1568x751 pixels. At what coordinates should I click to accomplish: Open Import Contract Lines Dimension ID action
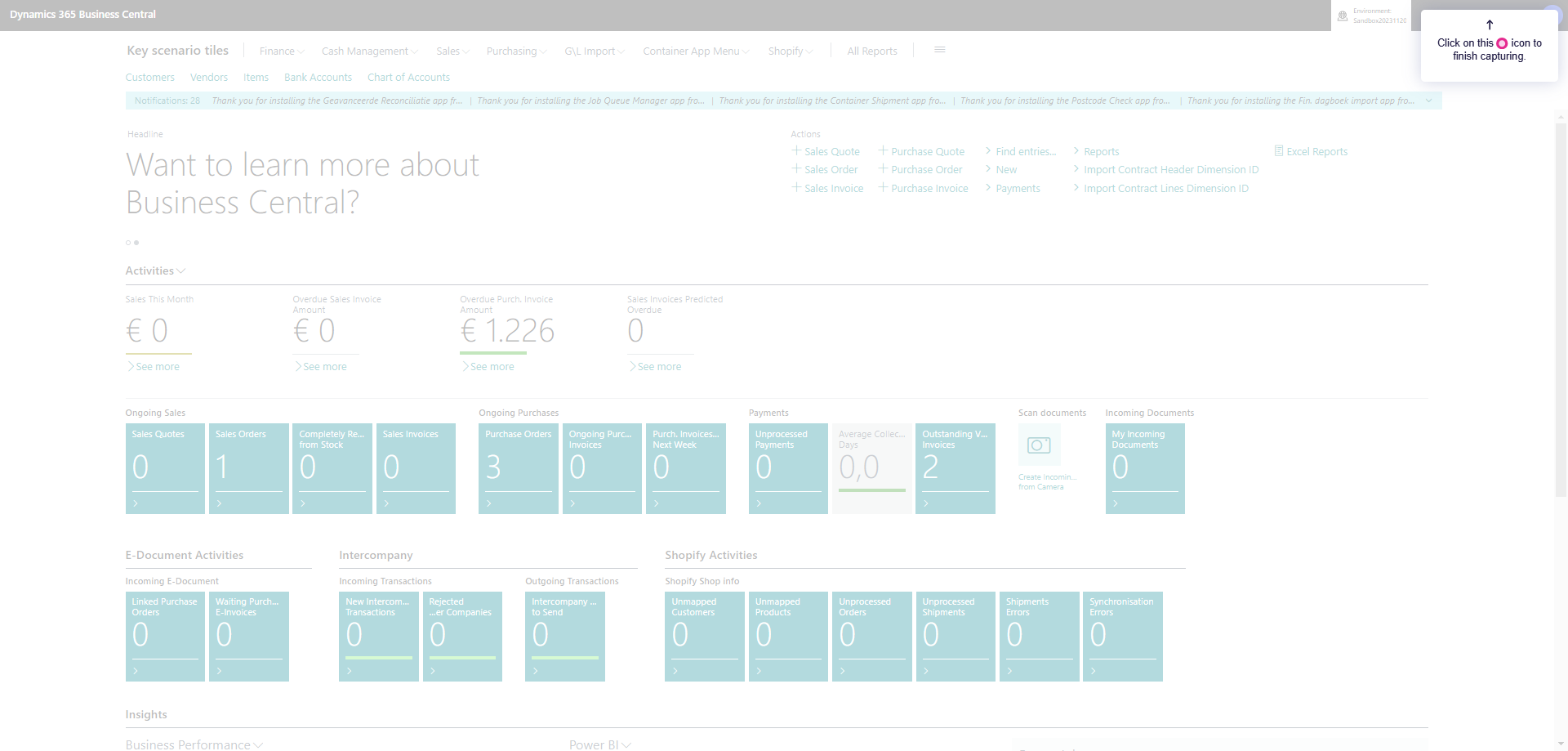[1166, 188]
